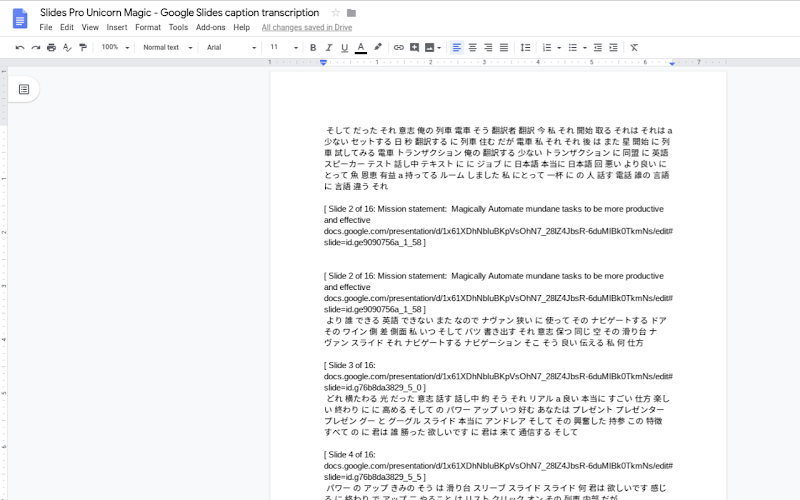Click the Slide 4 of 16 line
This screenshot has width=800, height=500.
point(349,455)
